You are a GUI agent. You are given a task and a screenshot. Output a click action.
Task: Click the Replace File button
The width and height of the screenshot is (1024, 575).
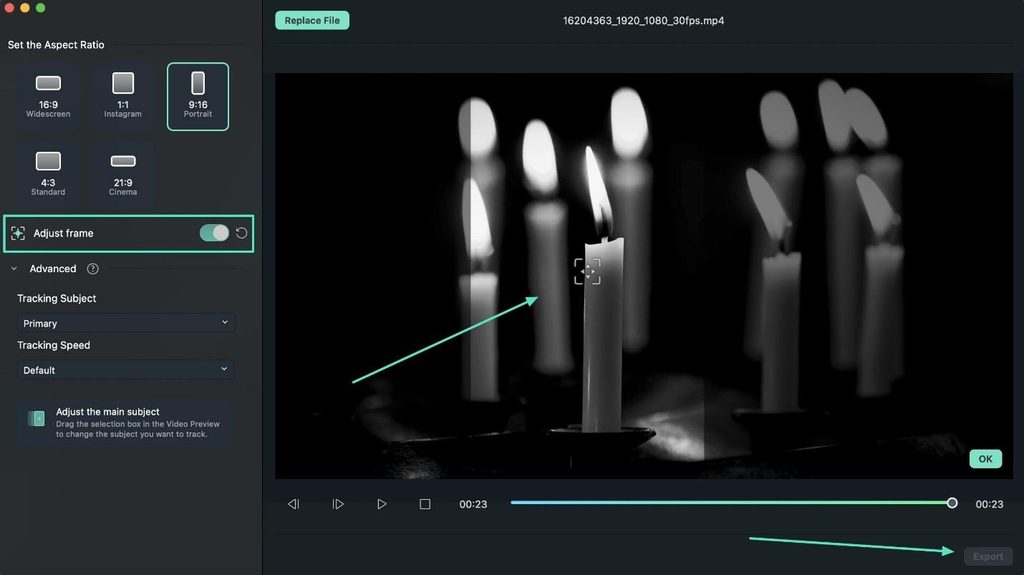(312, 20)
